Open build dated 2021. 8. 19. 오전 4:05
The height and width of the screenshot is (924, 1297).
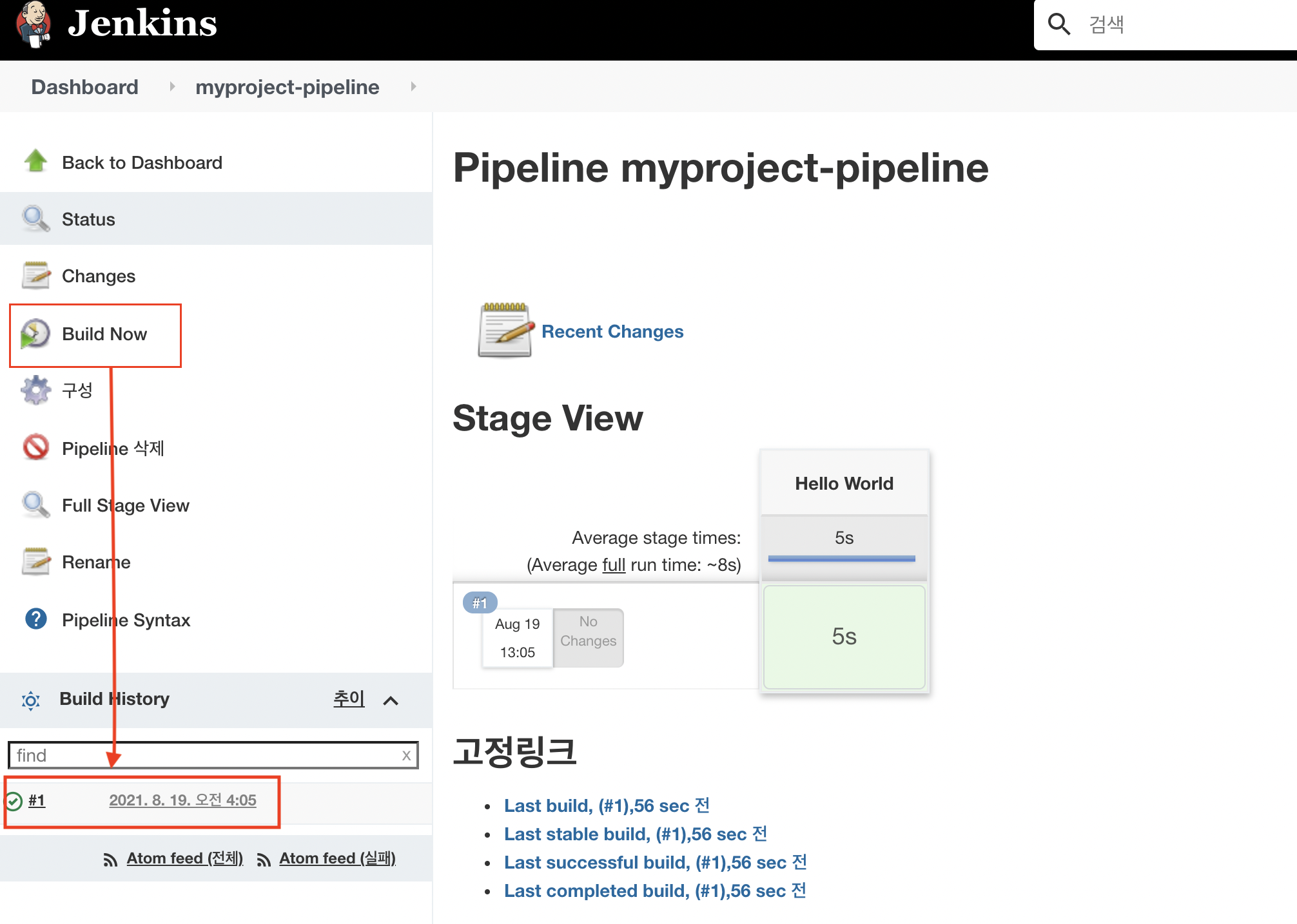[182, 800]
